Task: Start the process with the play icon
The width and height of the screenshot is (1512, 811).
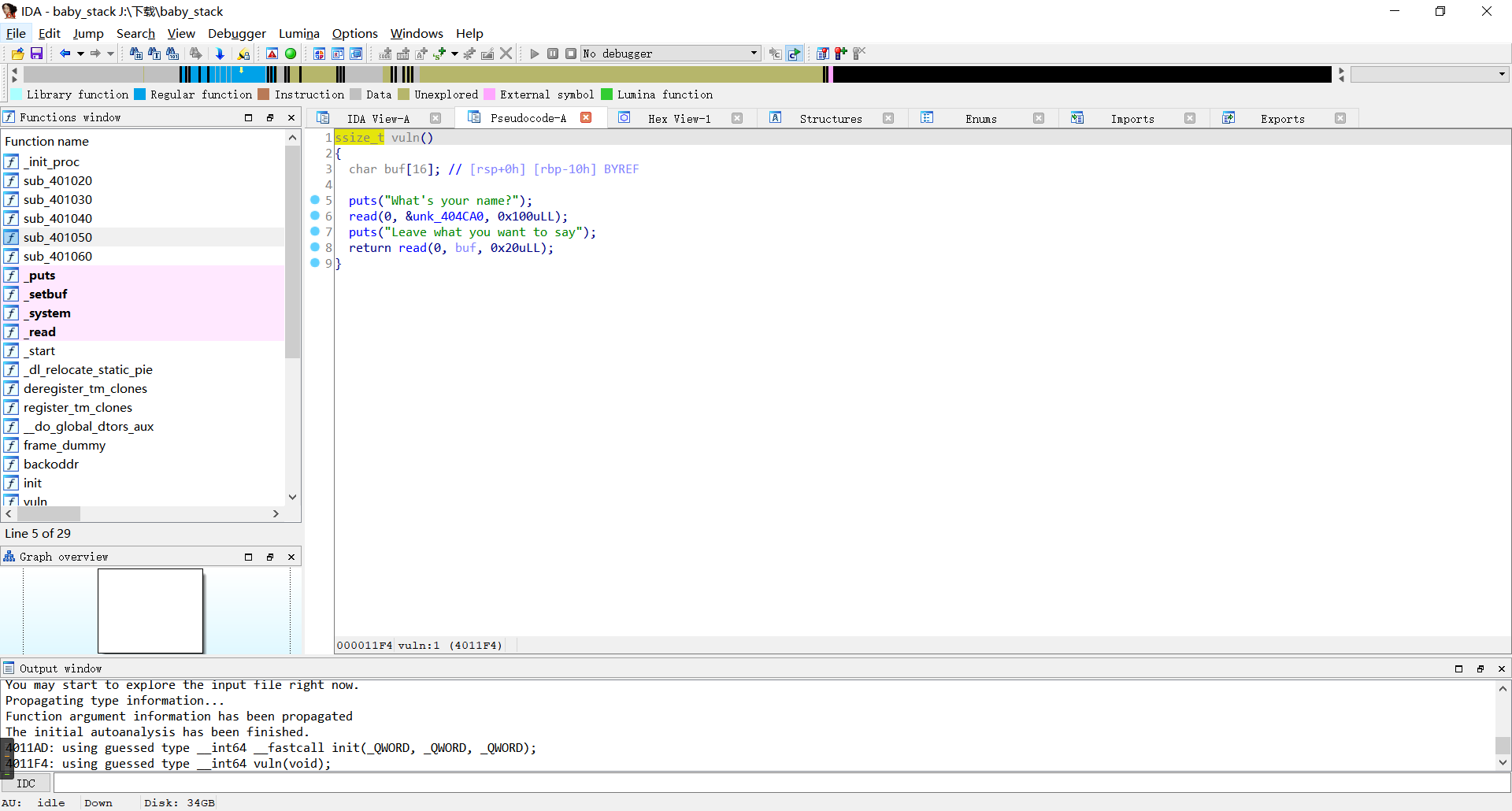Action: (535, 54)
